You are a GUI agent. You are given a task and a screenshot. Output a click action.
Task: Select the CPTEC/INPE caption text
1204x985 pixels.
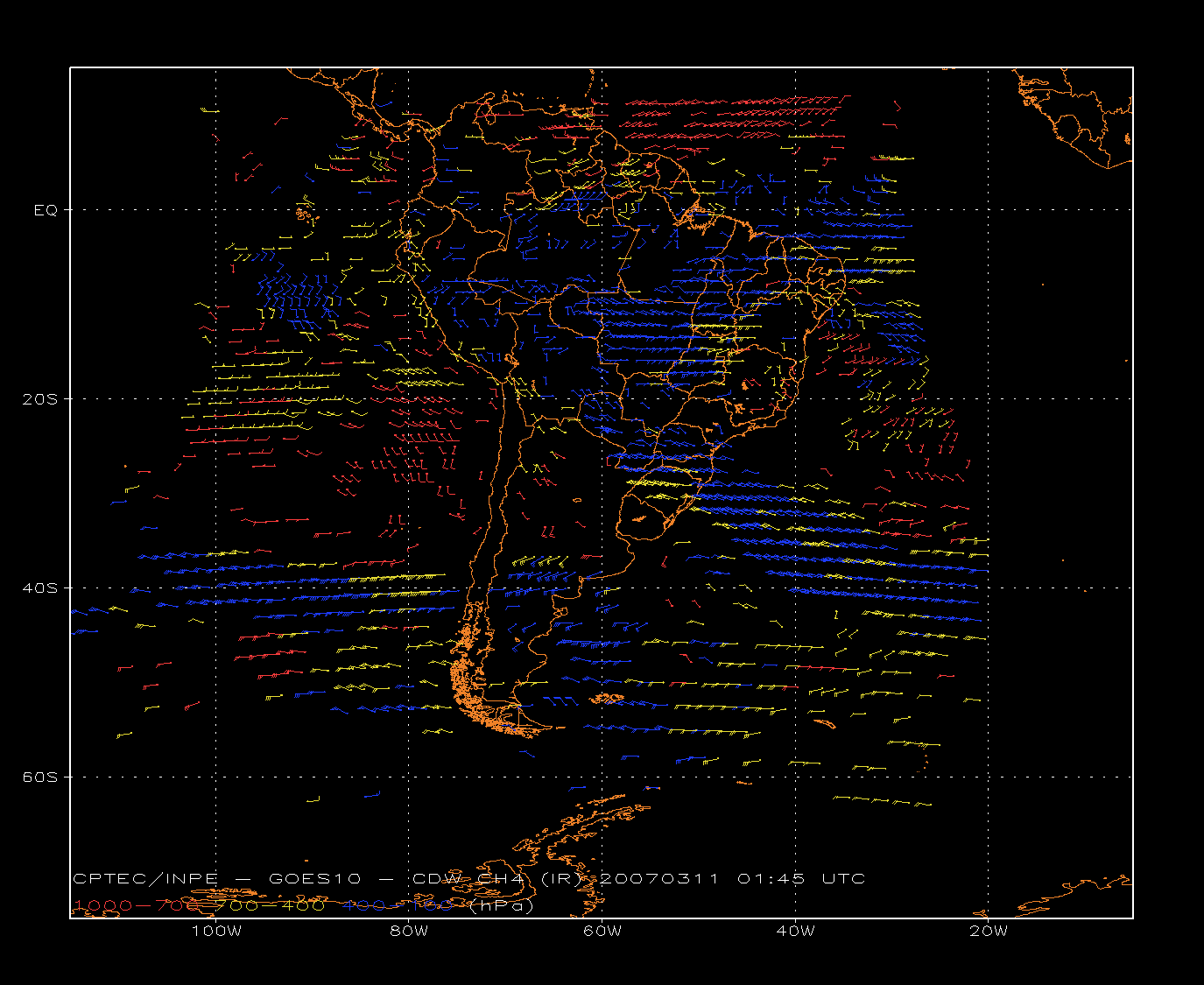coord(146,879)
